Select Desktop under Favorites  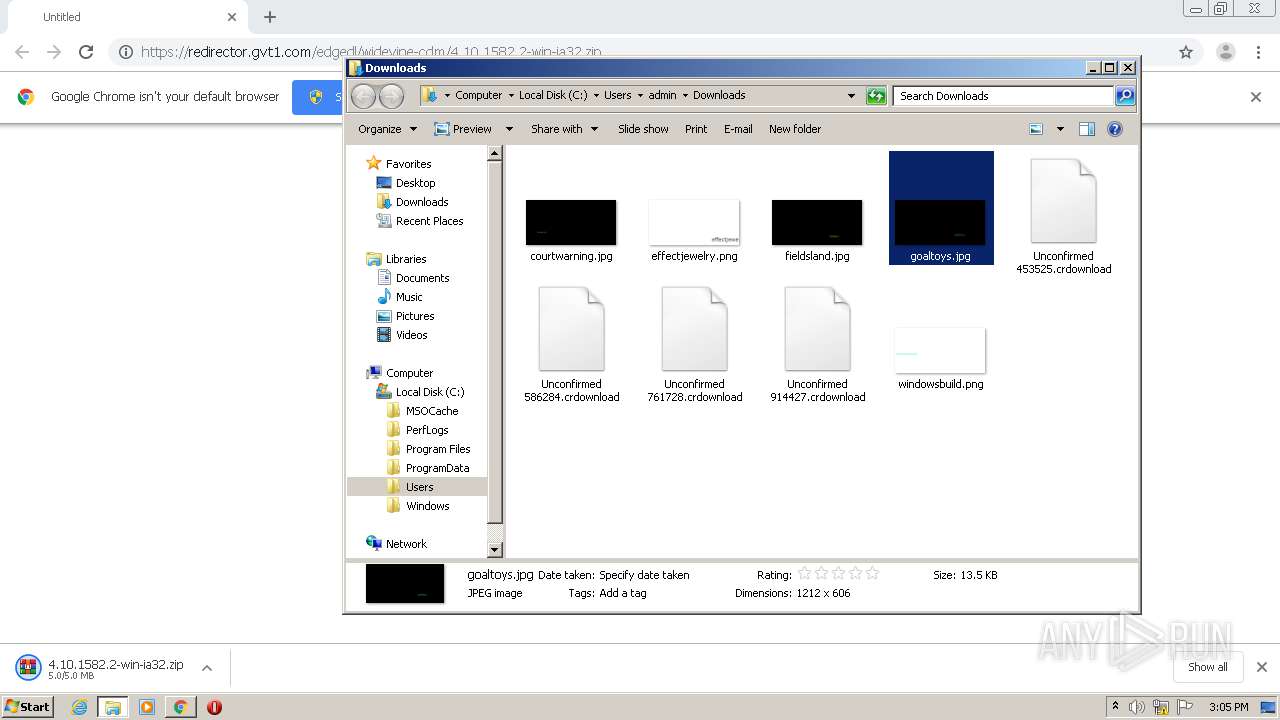pyautogui.click(x=406, y=183)
